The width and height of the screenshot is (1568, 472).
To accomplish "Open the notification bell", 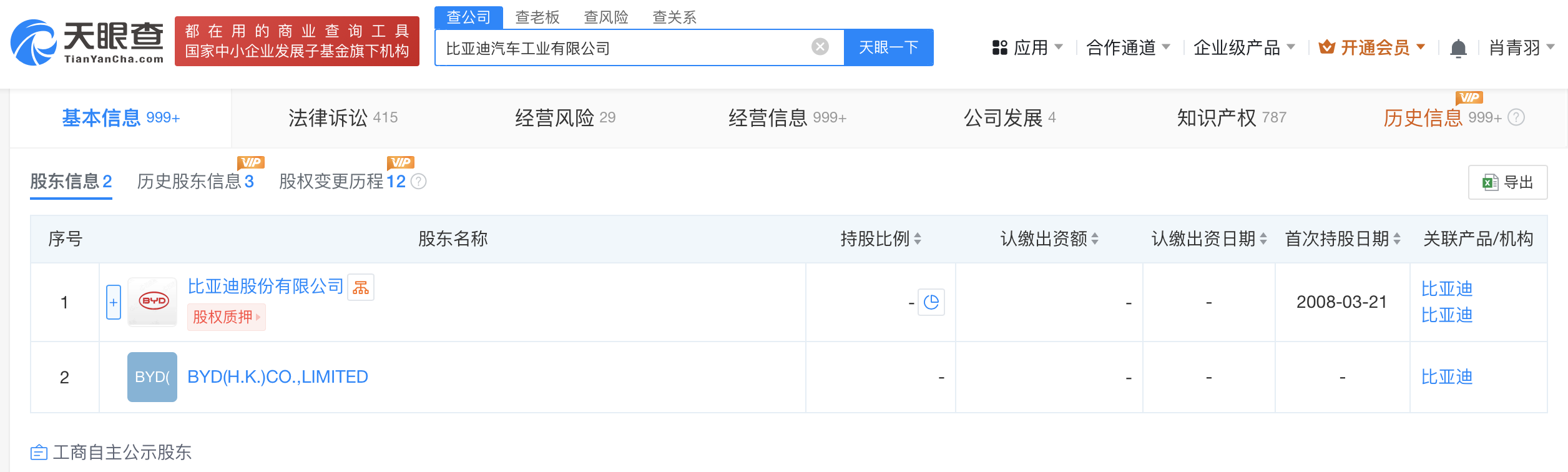I will tap(1458, 48).
